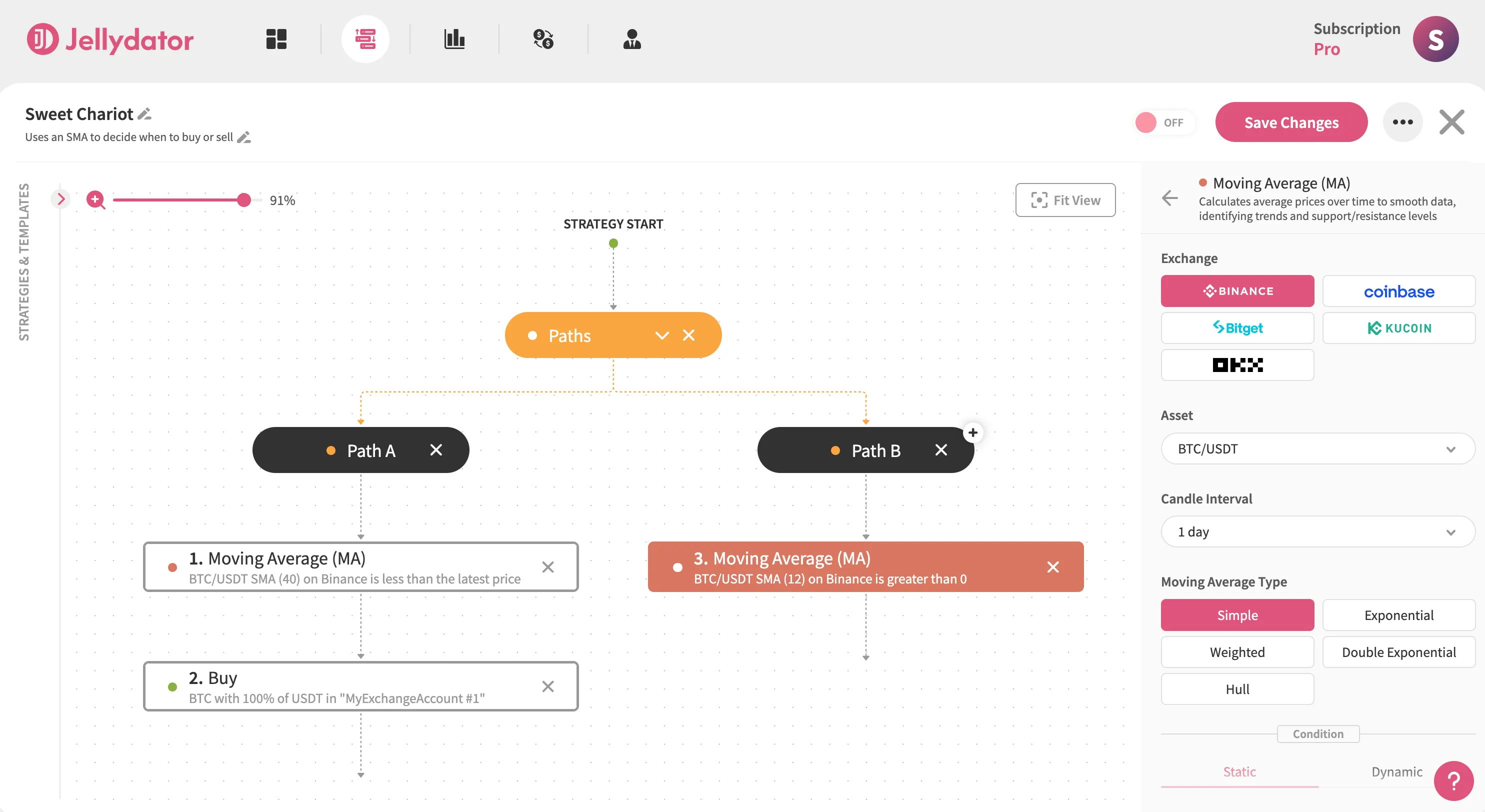Click the zoom magnifier icon
The height and width of the screenshot is (812, 1485).
tap(95, 200)
